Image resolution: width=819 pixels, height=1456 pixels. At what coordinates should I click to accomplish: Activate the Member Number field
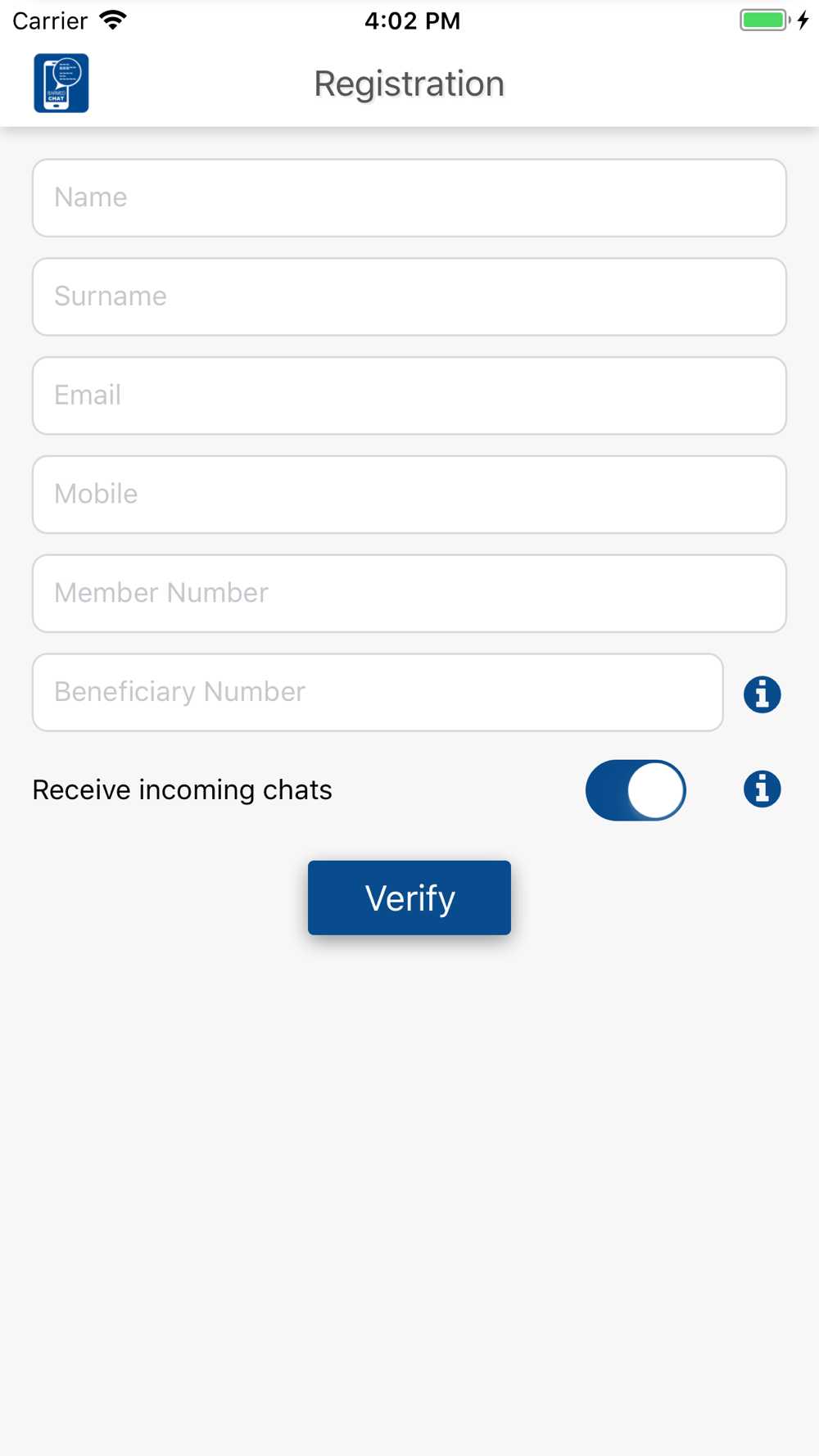tap(409, 594)
